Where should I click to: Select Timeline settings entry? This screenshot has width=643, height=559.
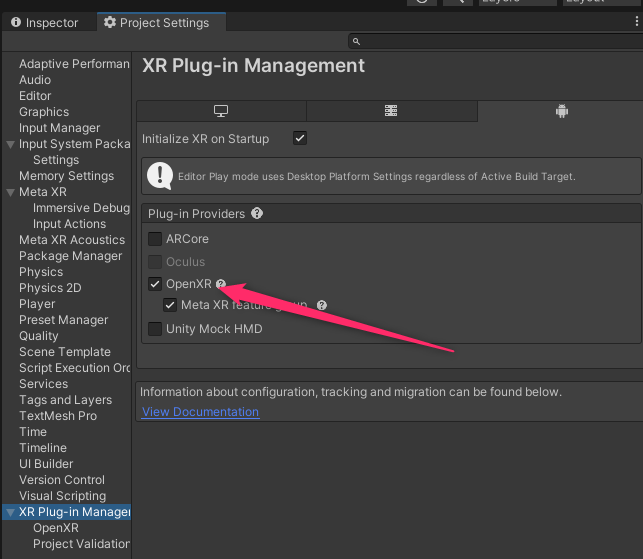43,448
